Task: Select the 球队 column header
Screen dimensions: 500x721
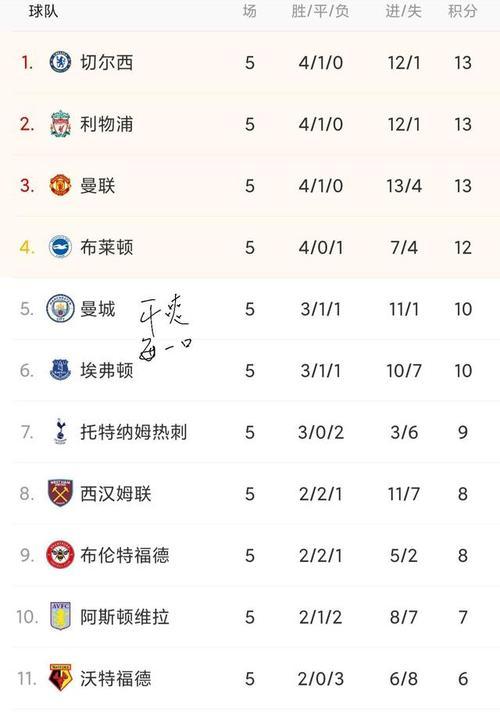Action: pos(43,11)
